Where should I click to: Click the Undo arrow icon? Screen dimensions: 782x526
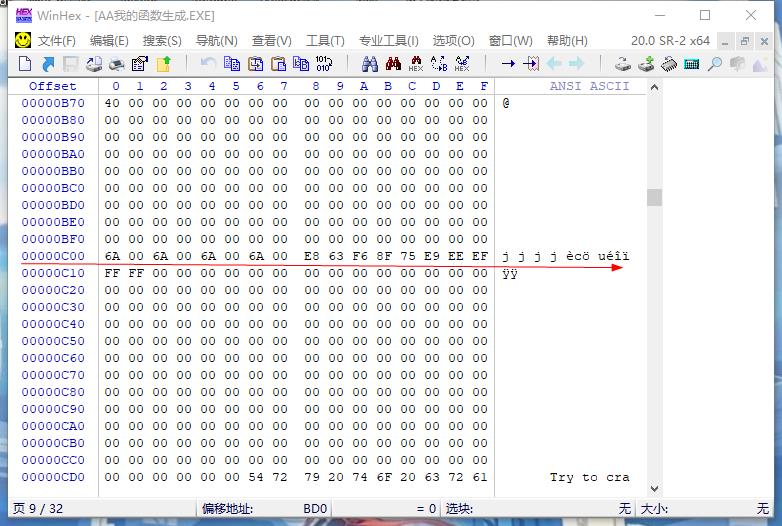(x=208, y=63)
